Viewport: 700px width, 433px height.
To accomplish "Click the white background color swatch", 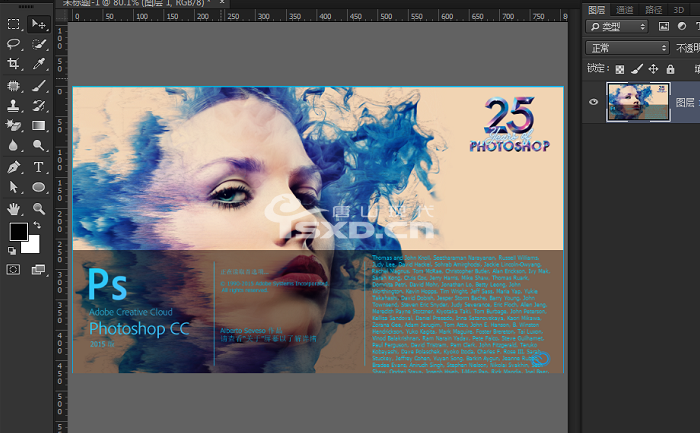I will [33, 246].
